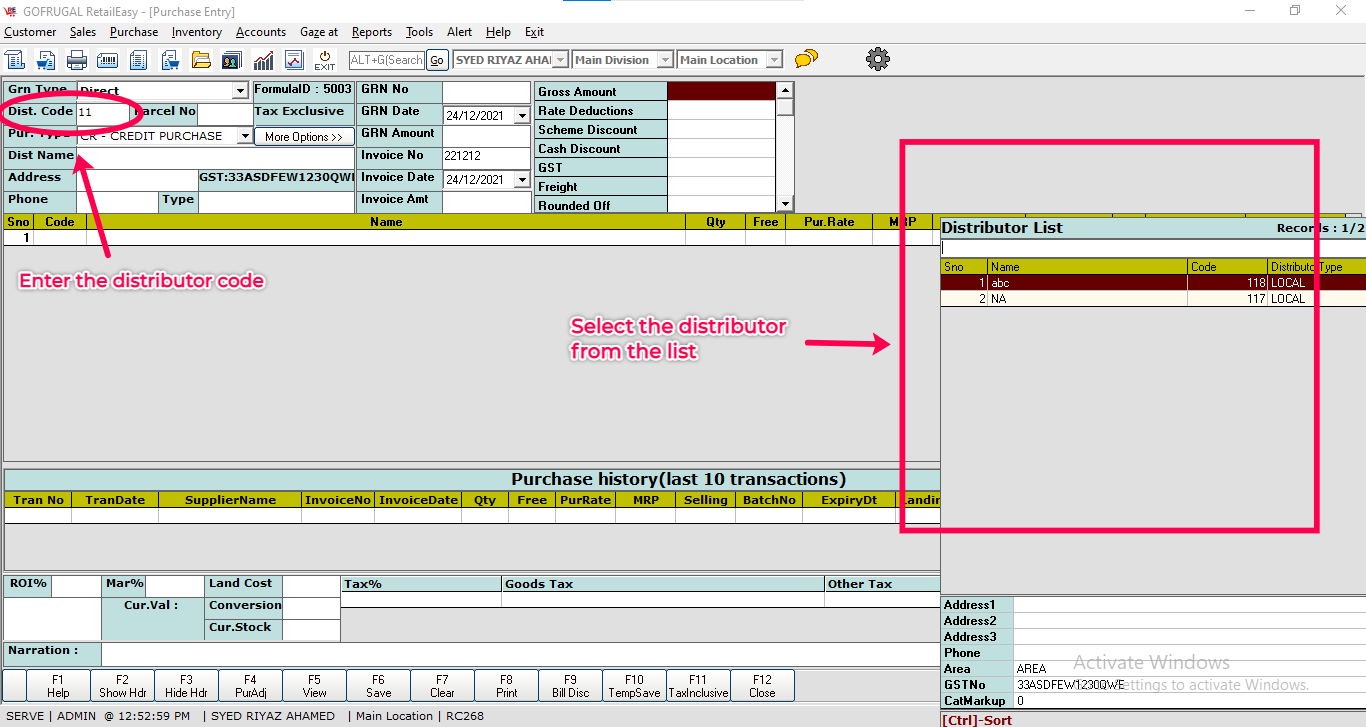
Task: Click the F12 Close button
Action: [762, 685]
